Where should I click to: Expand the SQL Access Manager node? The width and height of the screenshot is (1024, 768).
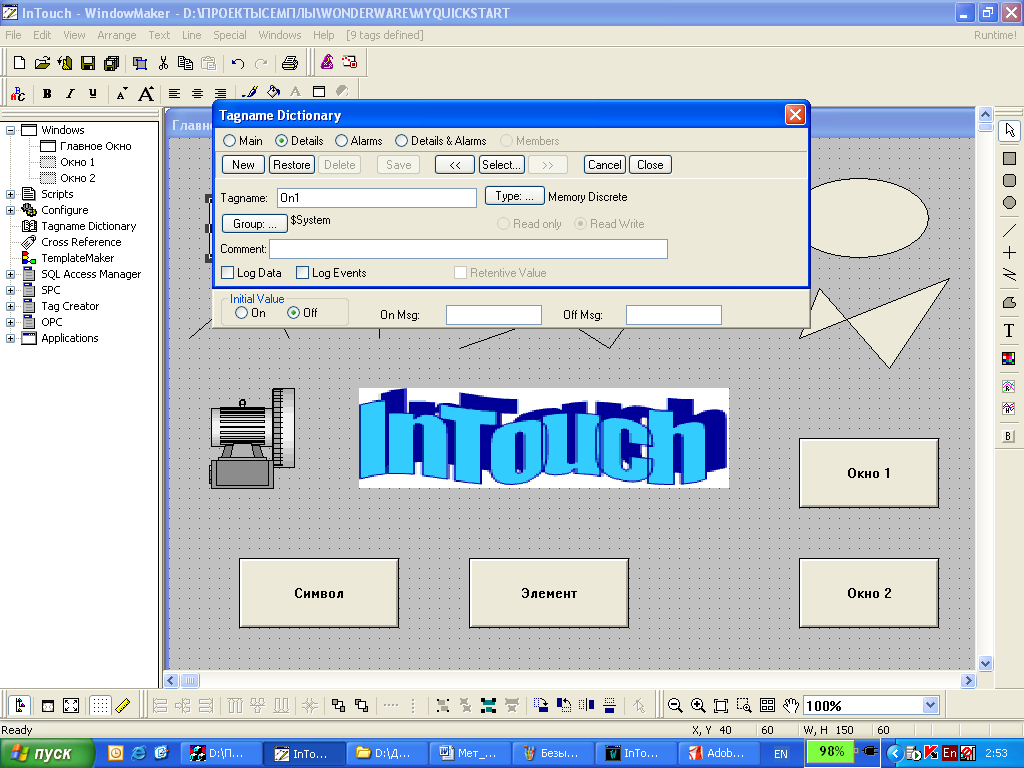10,274
